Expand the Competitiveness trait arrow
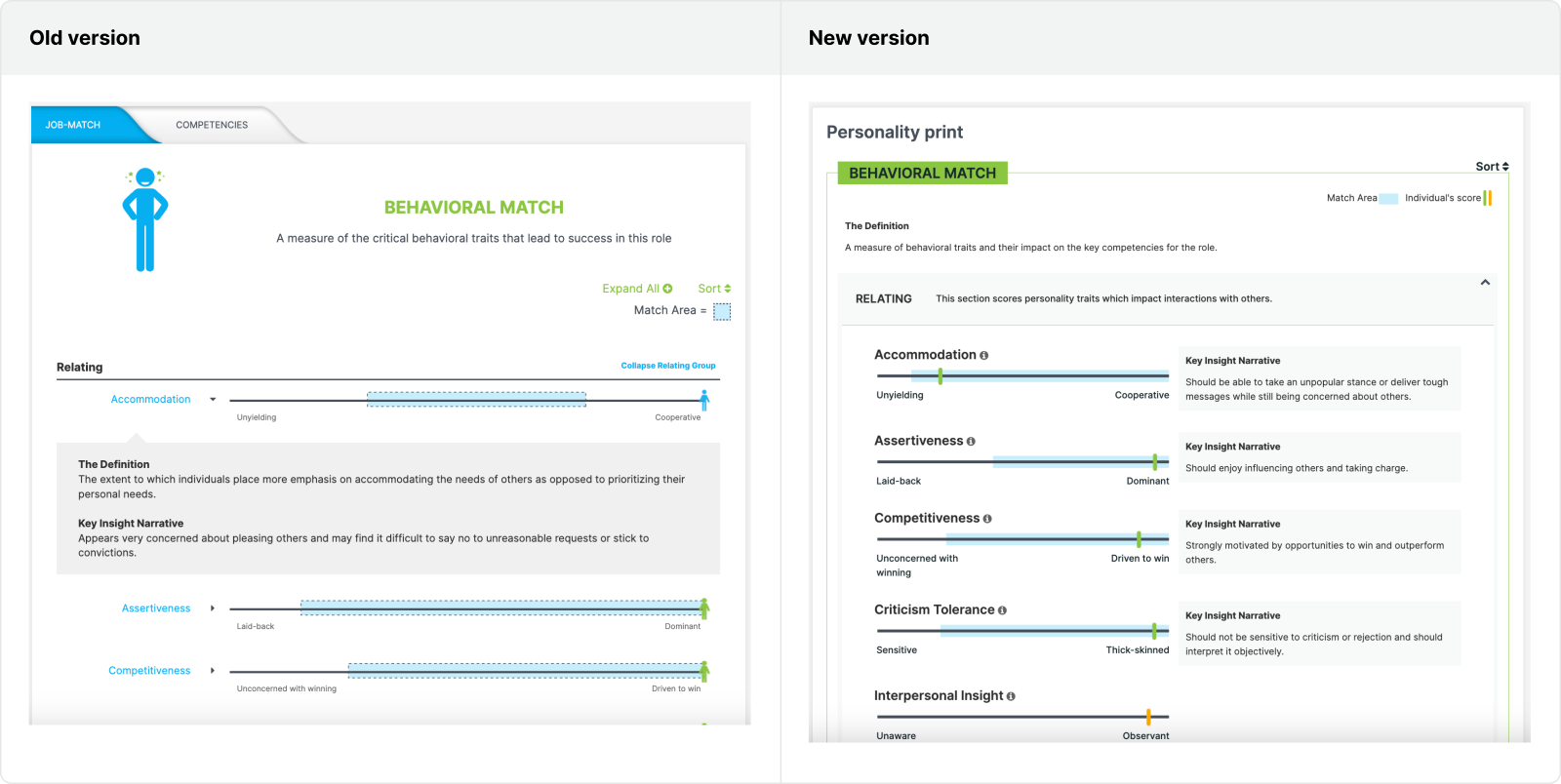 tap(213, 671)
